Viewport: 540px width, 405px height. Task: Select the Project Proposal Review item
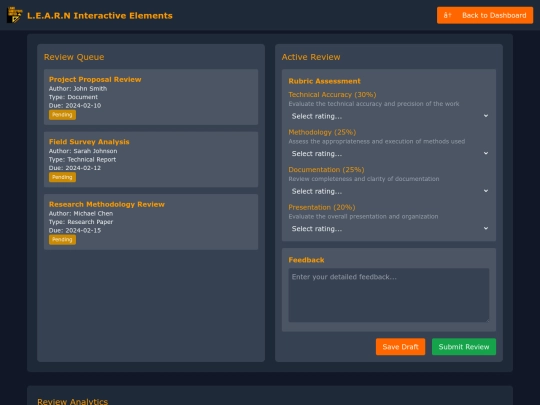(x=151, y=97)
